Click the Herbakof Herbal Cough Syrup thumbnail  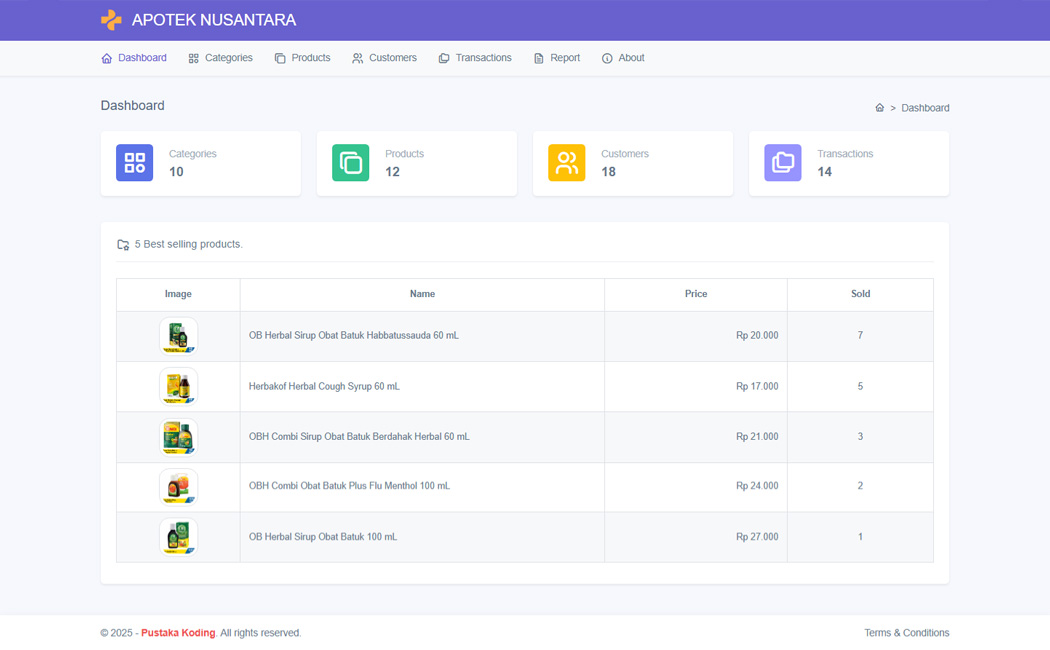tap(178, 386)
